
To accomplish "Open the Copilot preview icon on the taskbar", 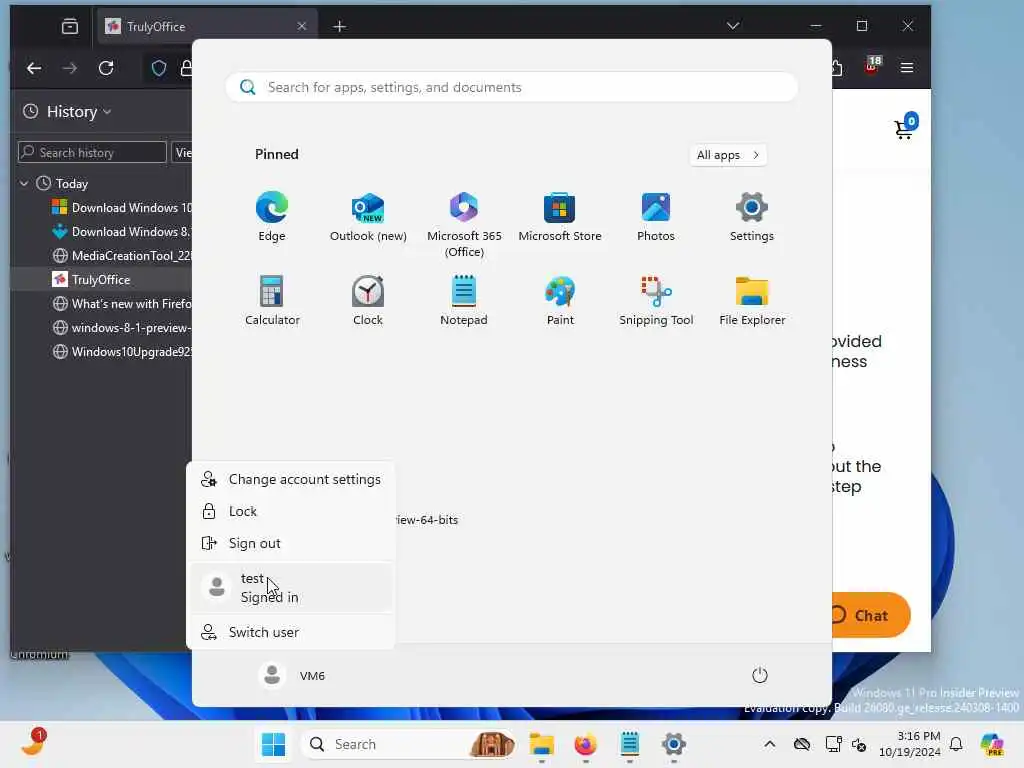I will pos(992,744).
